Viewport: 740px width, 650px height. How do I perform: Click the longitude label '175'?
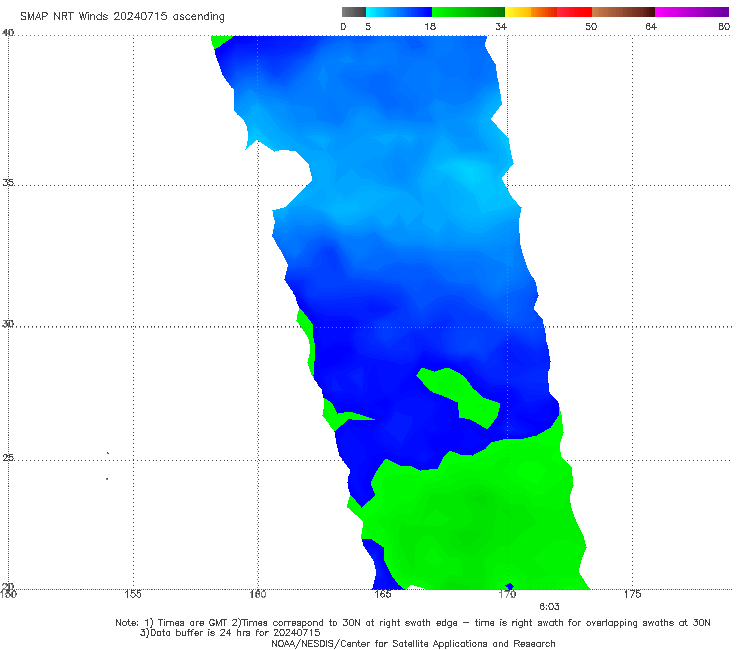(632, 594)
